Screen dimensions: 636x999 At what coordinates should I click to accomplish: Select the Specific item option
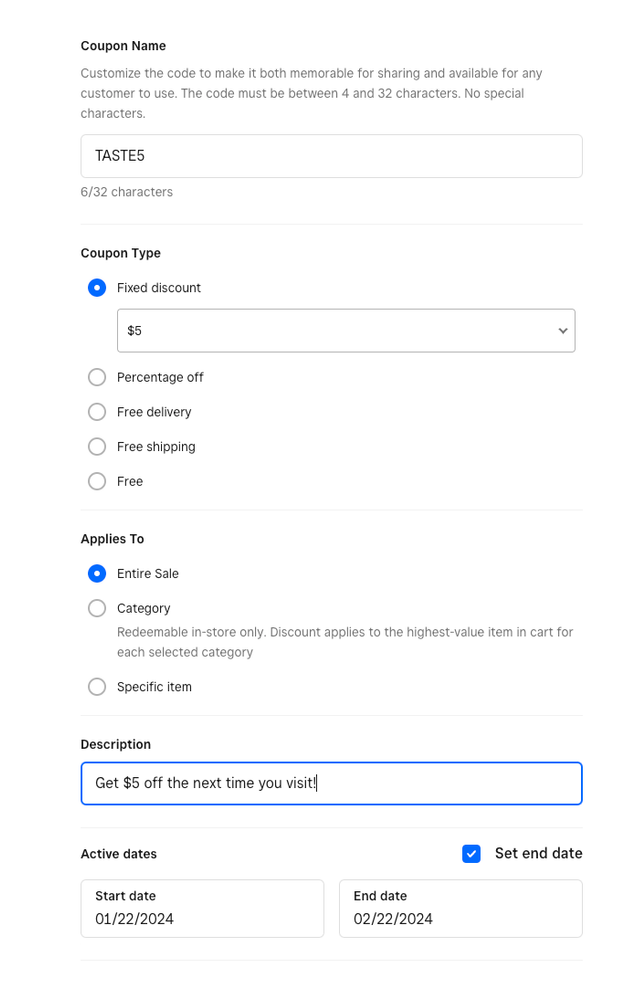point(97,687)
